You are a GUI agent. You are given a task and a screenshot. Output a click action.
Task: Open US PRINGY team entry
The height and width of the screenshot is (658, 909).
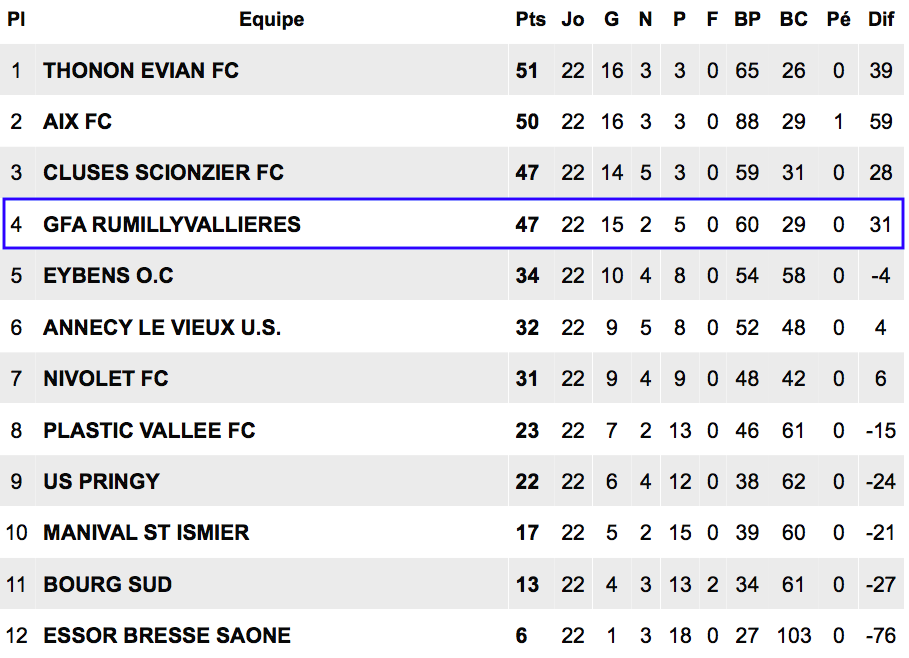pyautogui.click(x=101, y=482)
